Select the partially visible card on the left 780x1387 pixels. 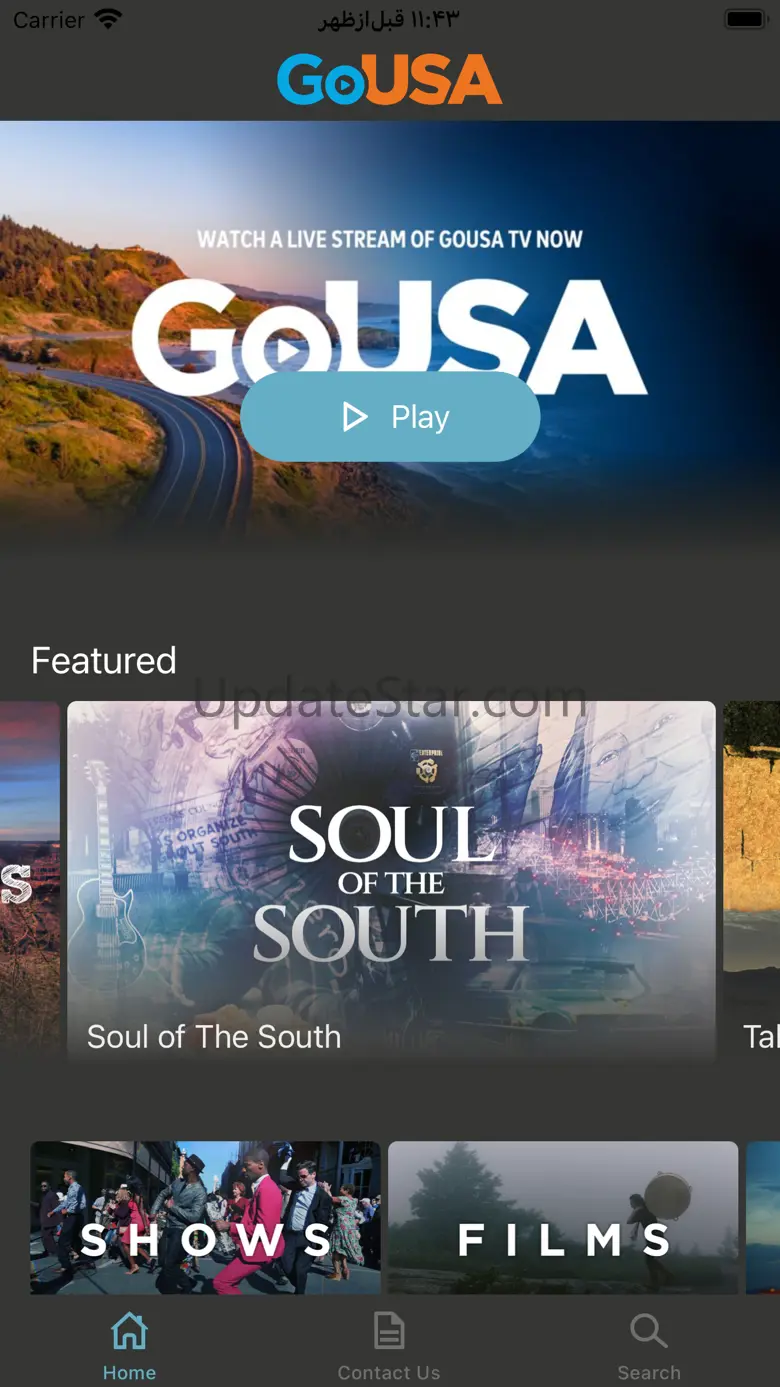point(30,881)
